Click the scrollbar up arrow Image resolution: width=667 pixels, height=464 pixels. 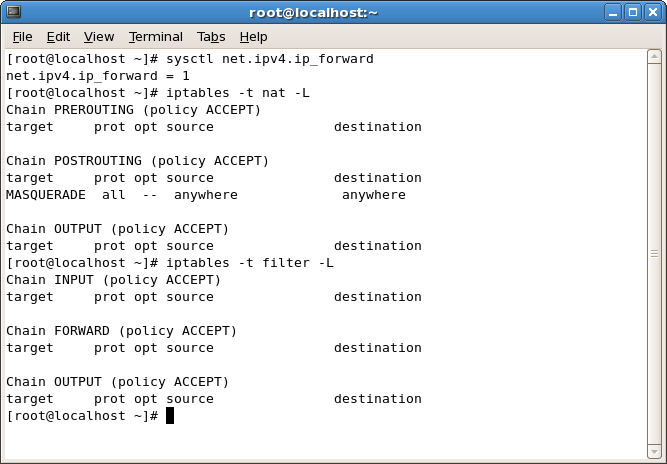(654, 57)
